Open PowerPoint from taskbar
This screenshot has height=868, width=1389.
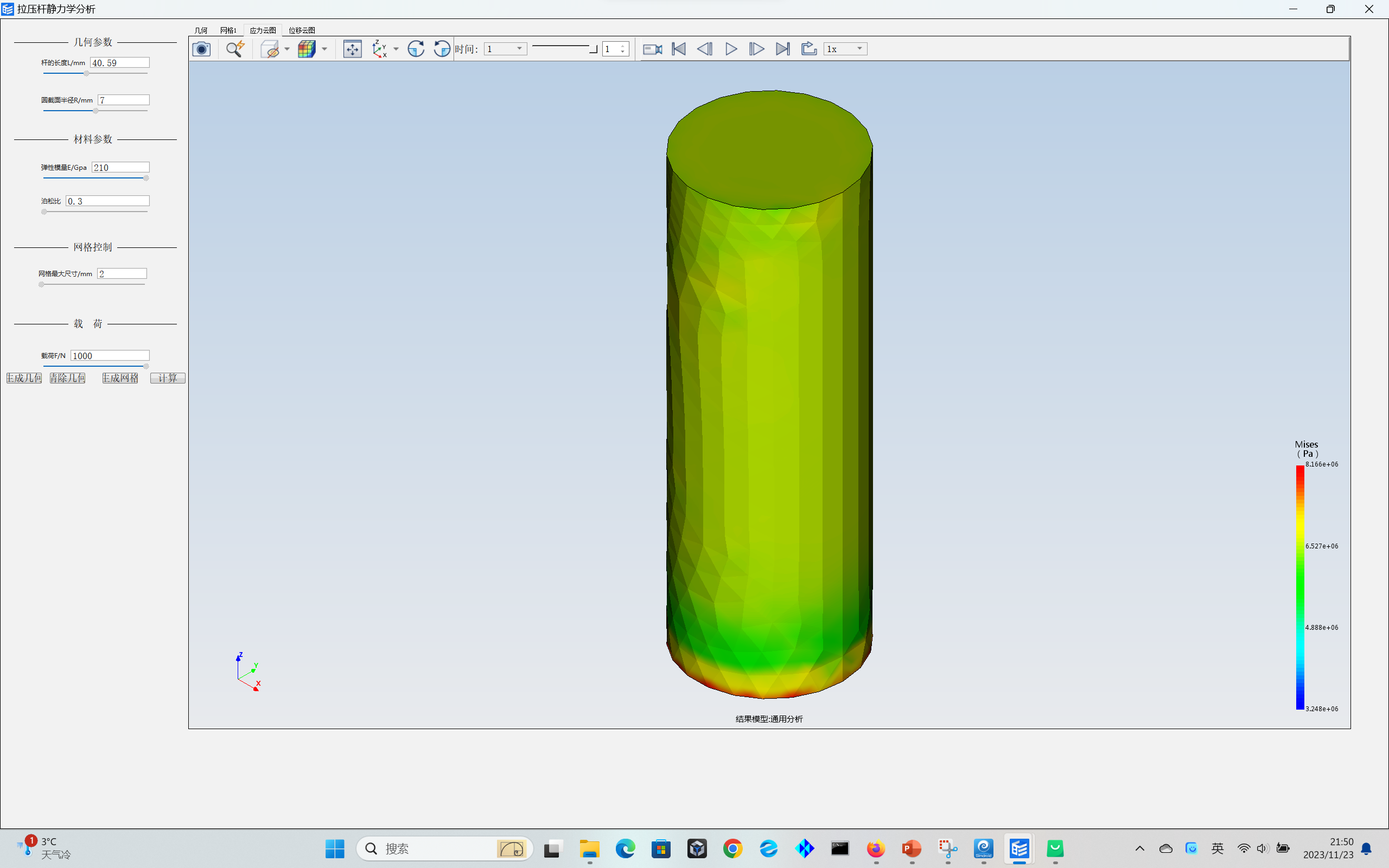click(x=912, y=848)
